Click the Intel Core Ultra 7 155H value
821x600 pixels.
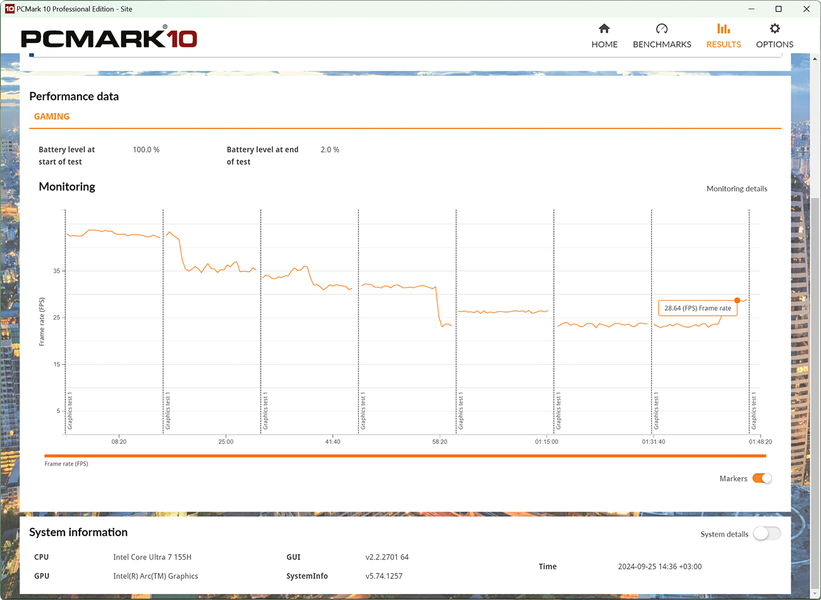coord(152,557)
